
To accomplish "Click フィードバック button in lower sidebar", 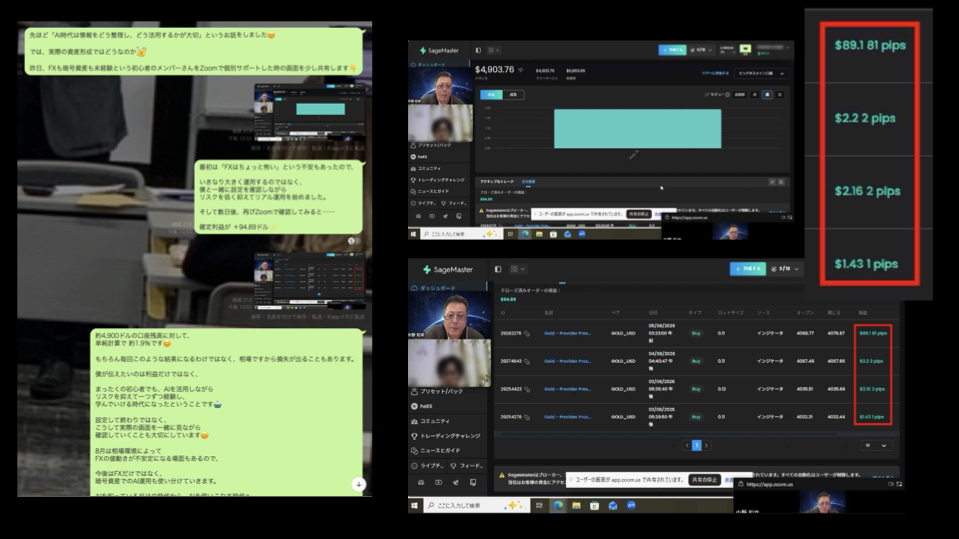I will click(467, 466).
